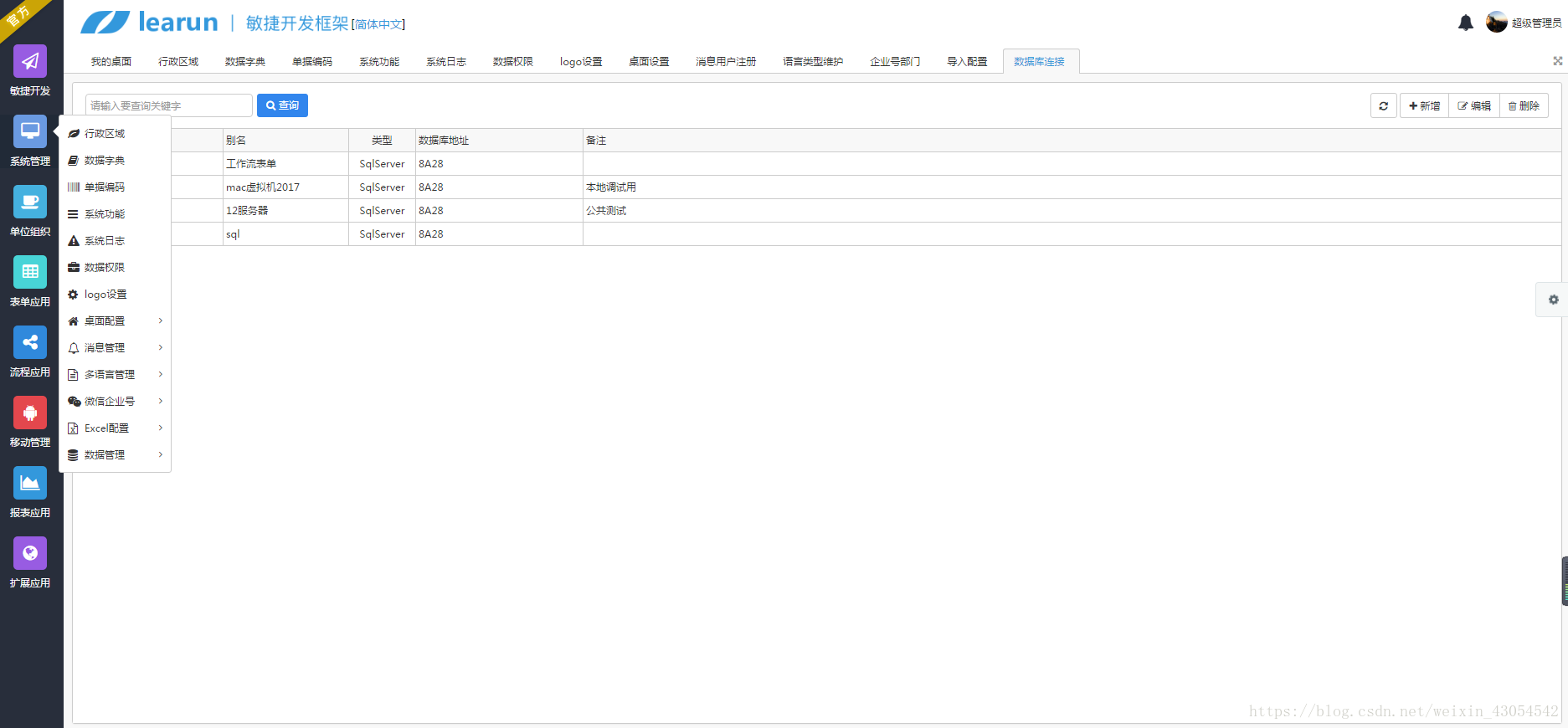The height and width of the screenshot is (728, 1568).
Task: Expand the 桌面配置 submenu
Action: (x=115, y=321)
